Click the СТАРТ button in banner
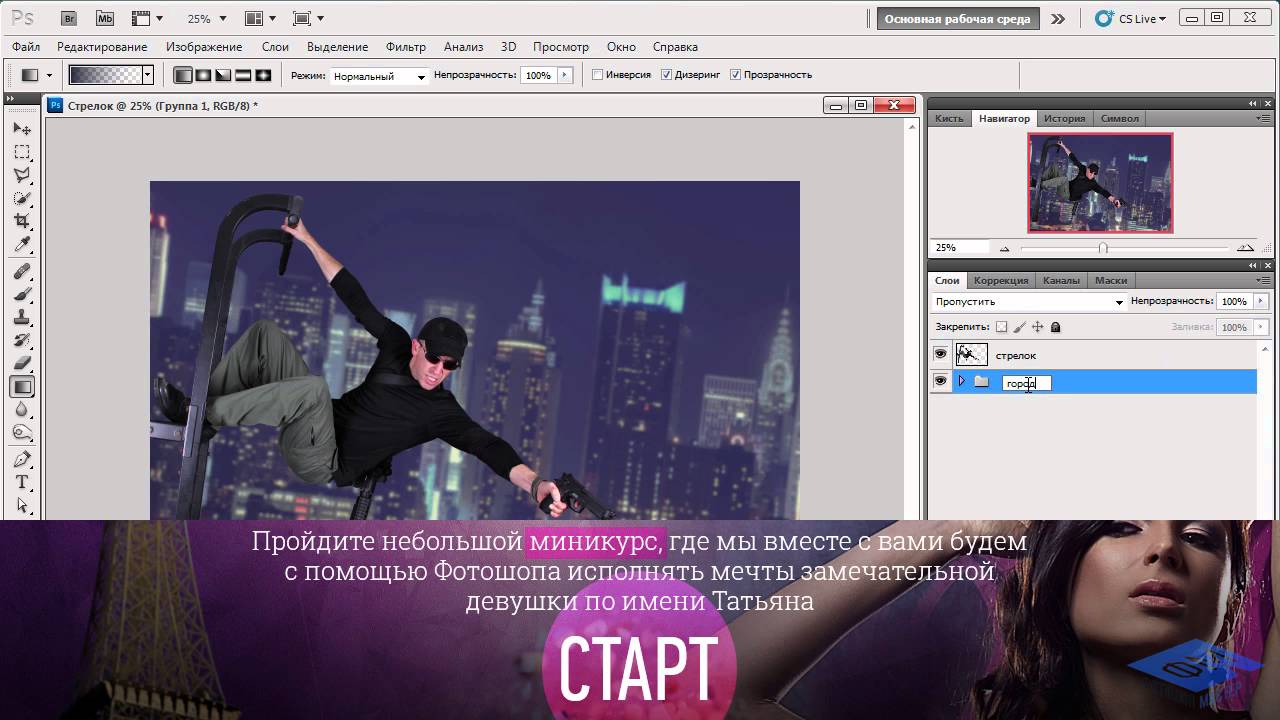Image resolution: width=1280 pixels, height=720 pixels. 638,666
